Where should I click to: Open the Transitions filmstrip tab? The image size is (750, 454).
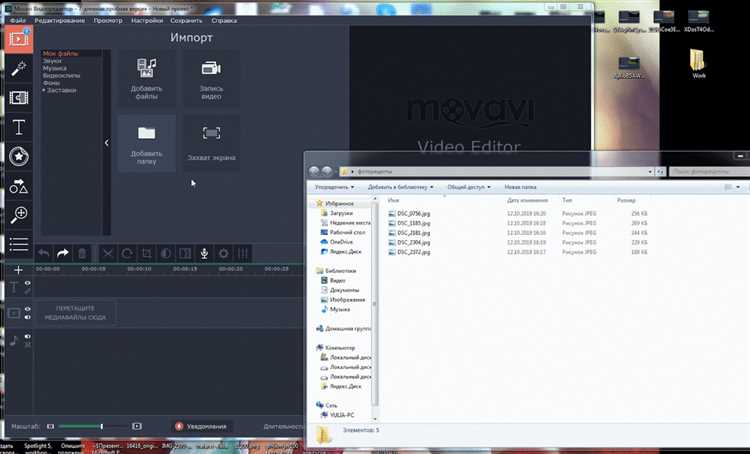[x=19, y=98]
